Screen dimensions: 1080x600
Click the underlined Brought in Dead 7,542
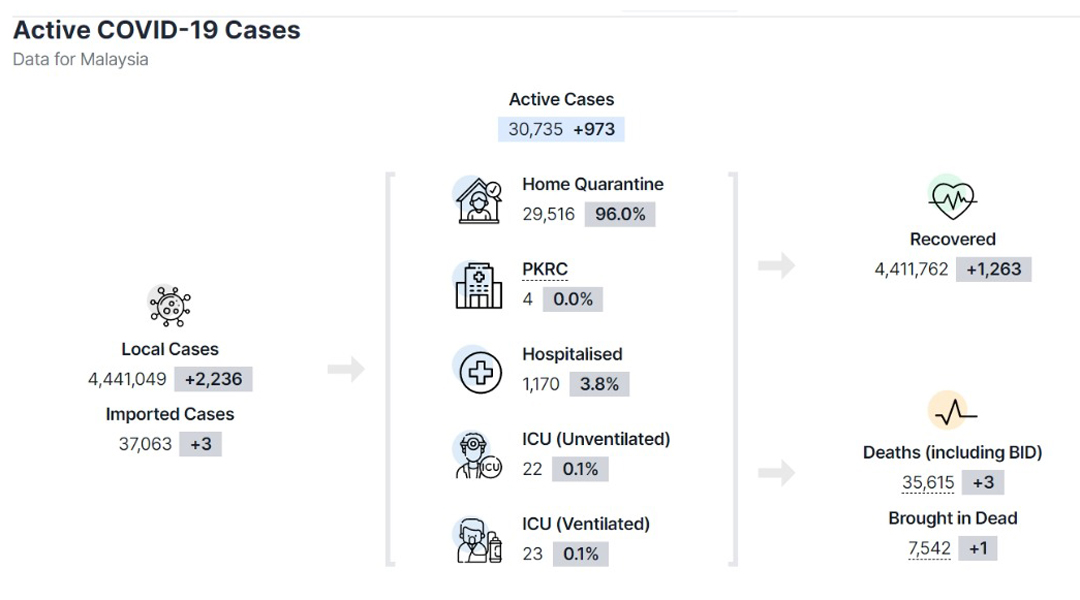(x=929, y=549)
